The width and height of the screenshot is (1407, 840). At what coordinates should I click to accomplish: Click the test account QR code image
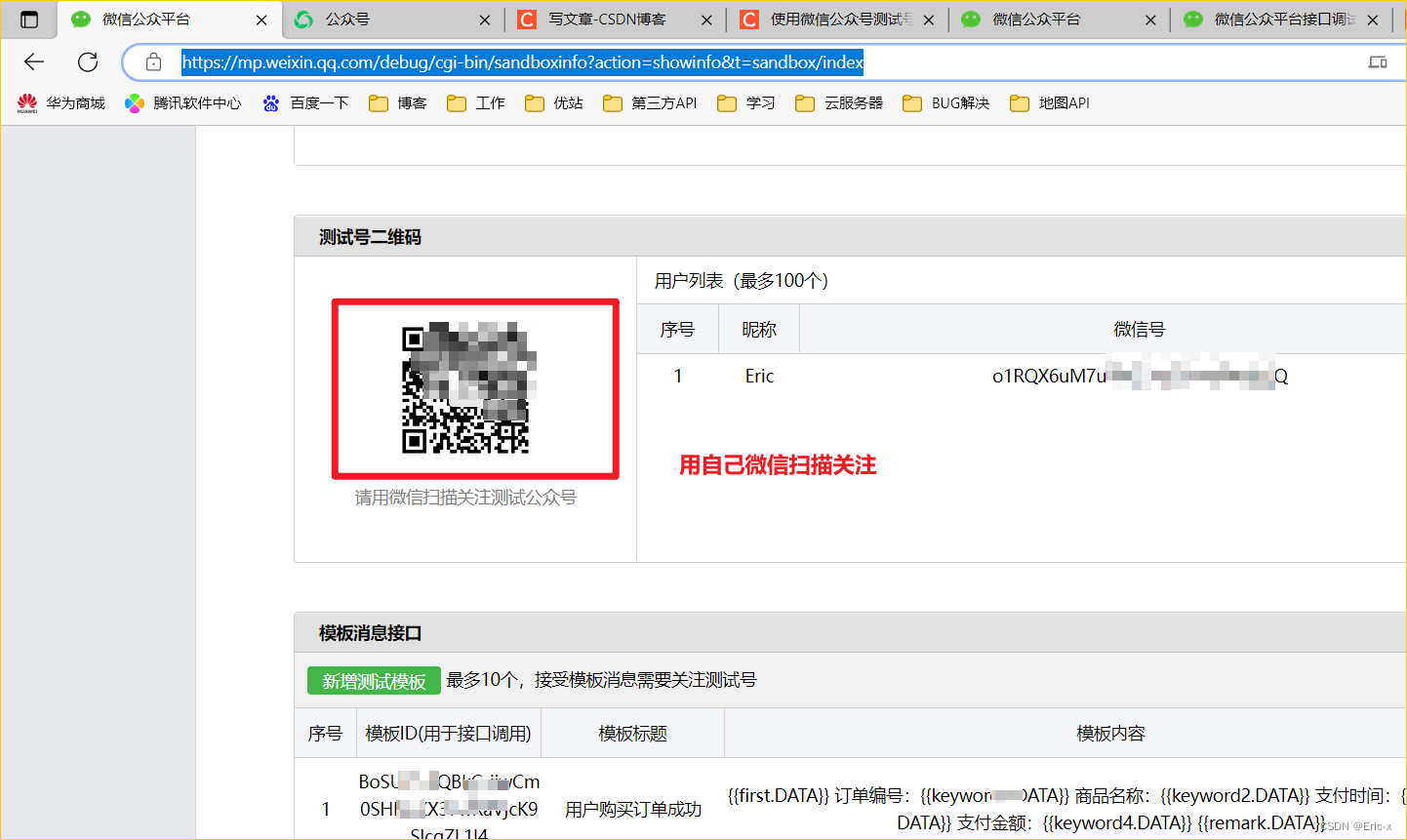pyautogui.click(x=465, y=388)
